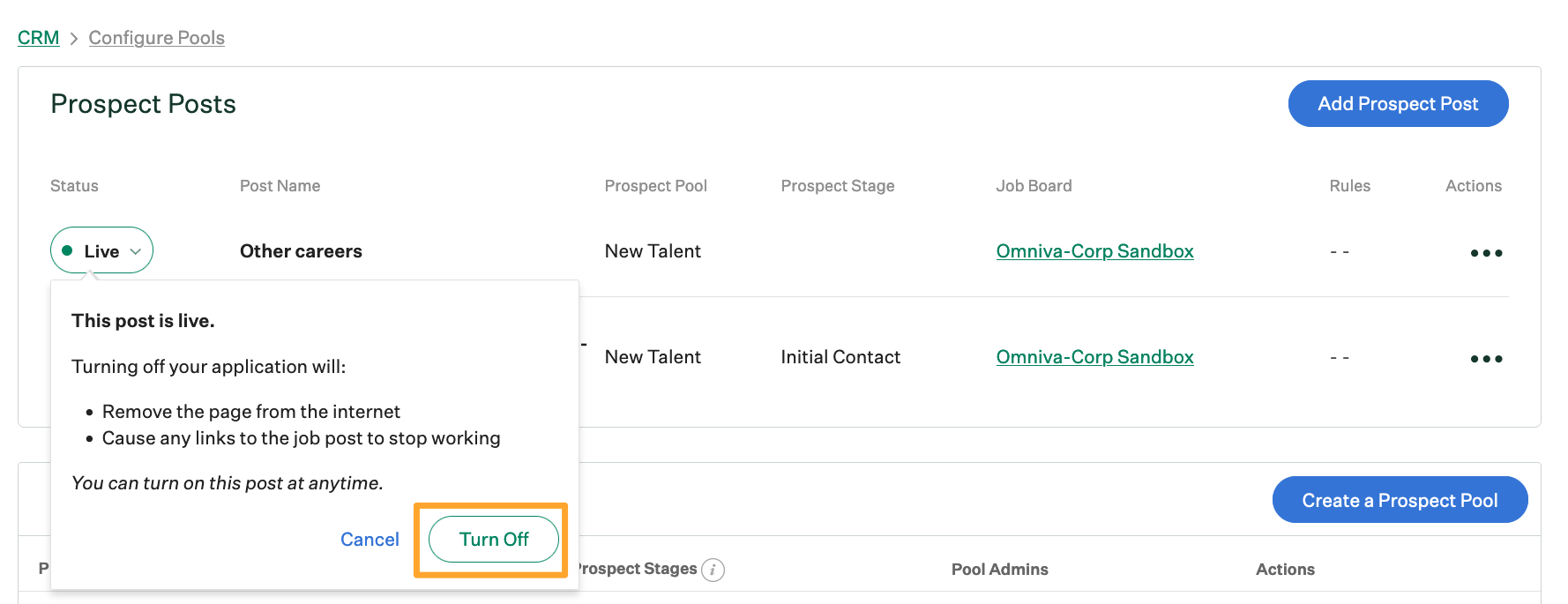Open Configure Pools breadcrumb link
The width and height of the screenshot is (1568, 604).
tap(157, 38)
